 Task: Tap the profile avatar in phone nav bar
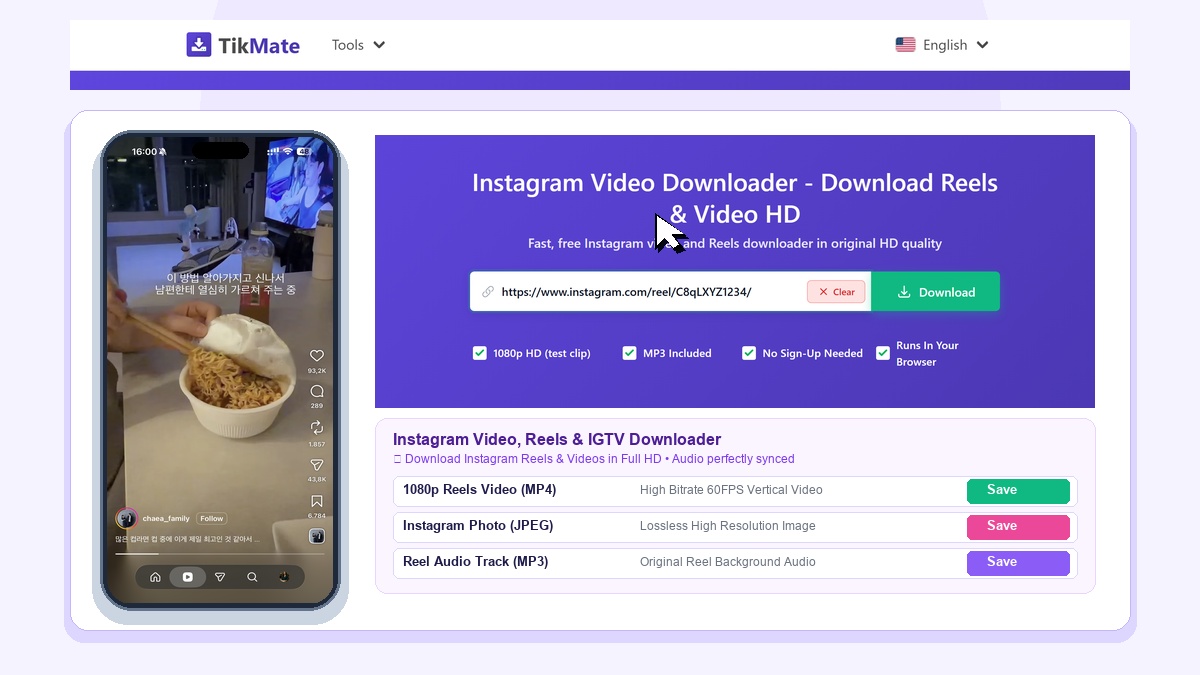[284, 577]
